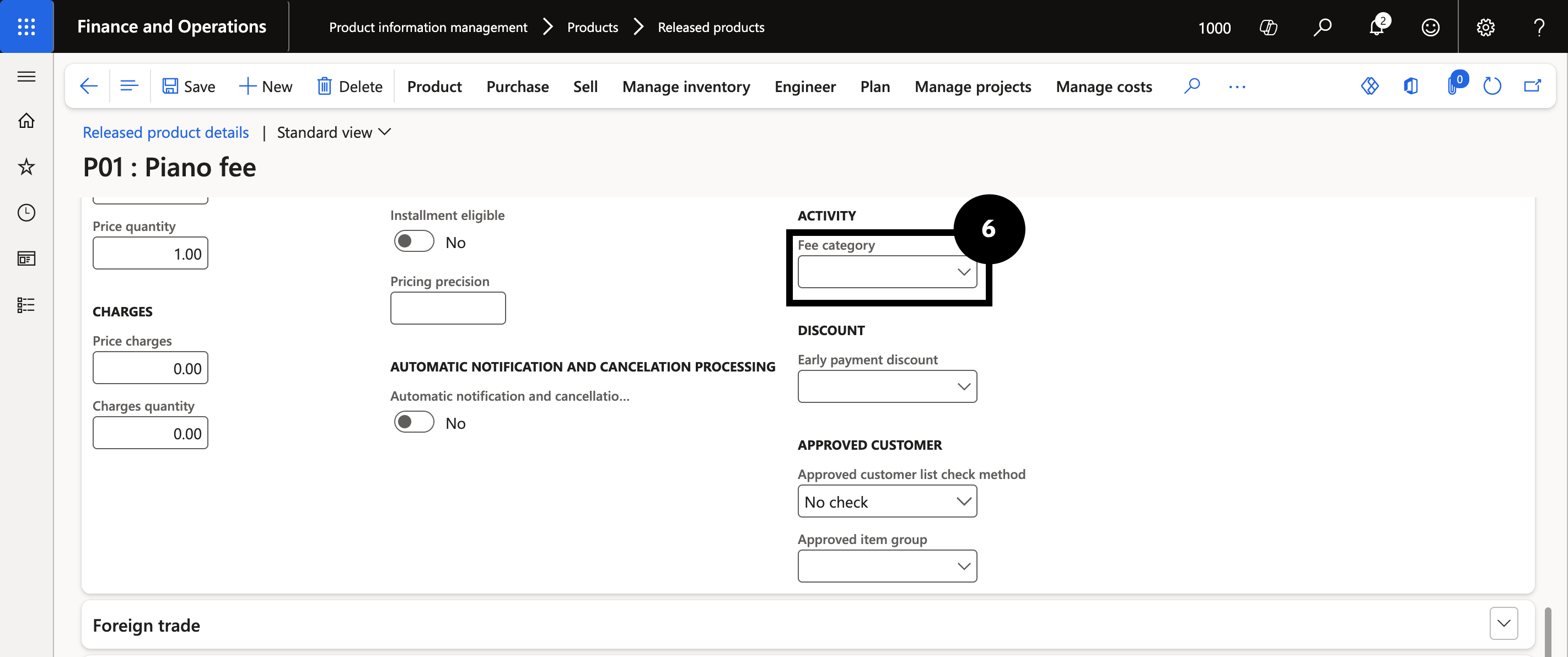Open the app launcher waffle icon

(x=26, y=27)
